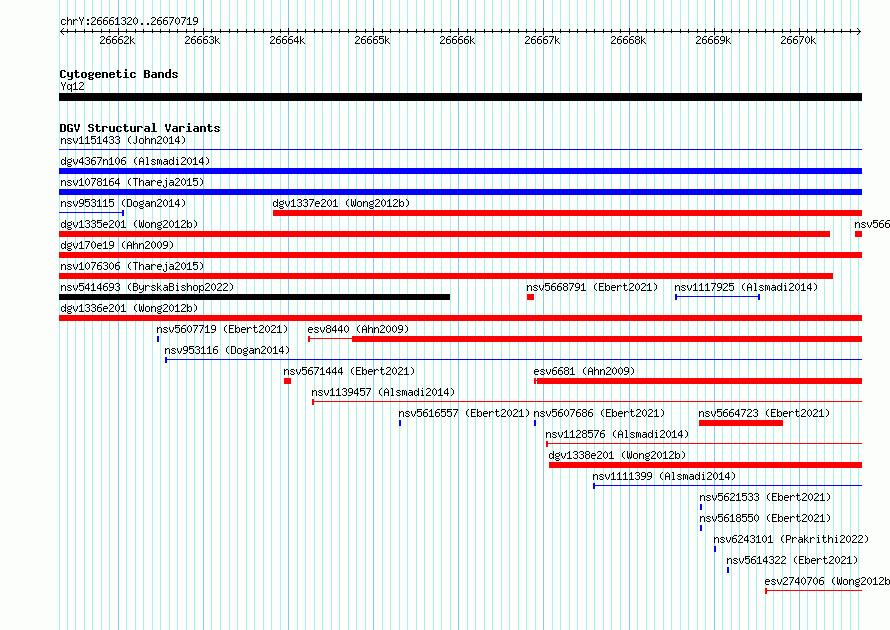
Task: Select nsv5668791 (Ebert2021) label
Action: tap(592, 287)
